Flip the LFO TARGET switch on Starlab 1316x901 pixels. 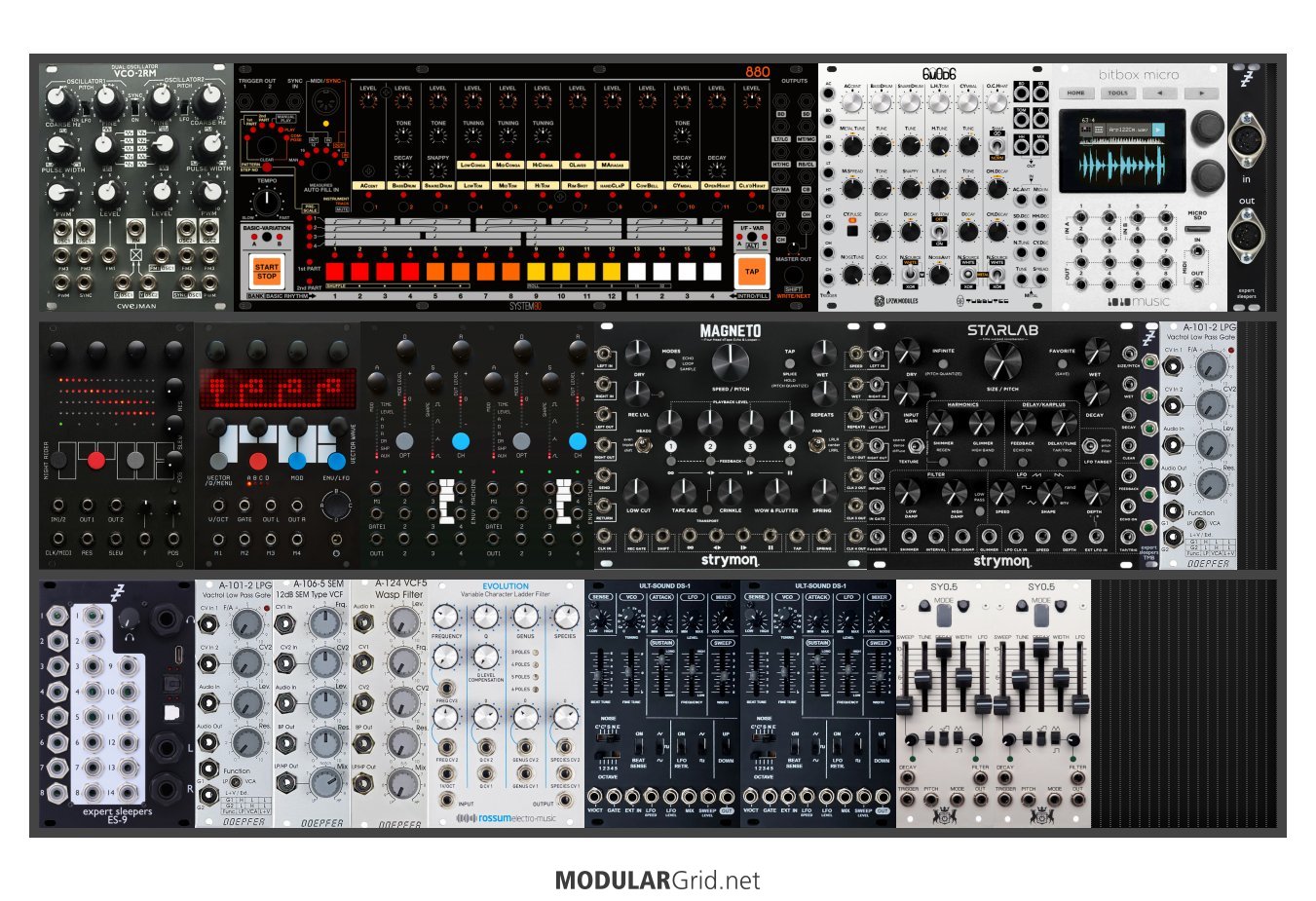[1092, 446]
